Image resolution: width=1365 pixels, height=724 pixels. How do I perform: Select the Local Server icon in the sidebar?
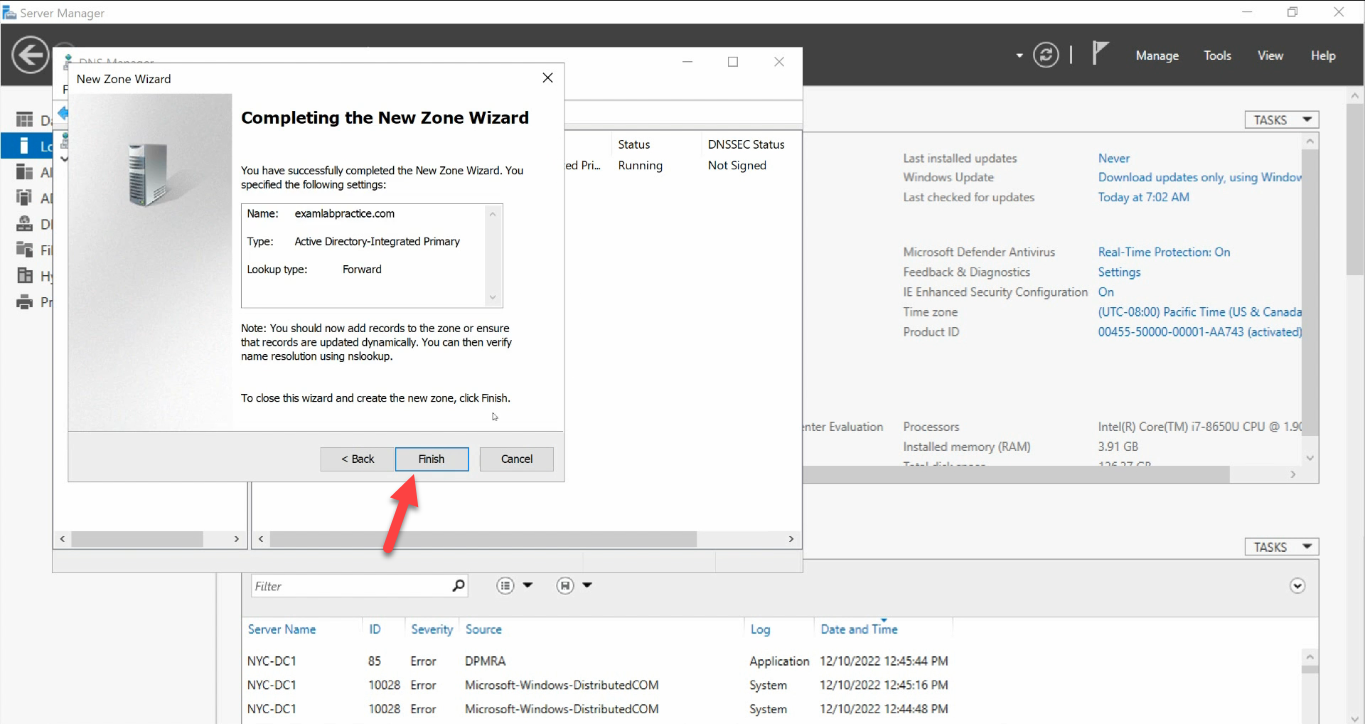[23, 146]
